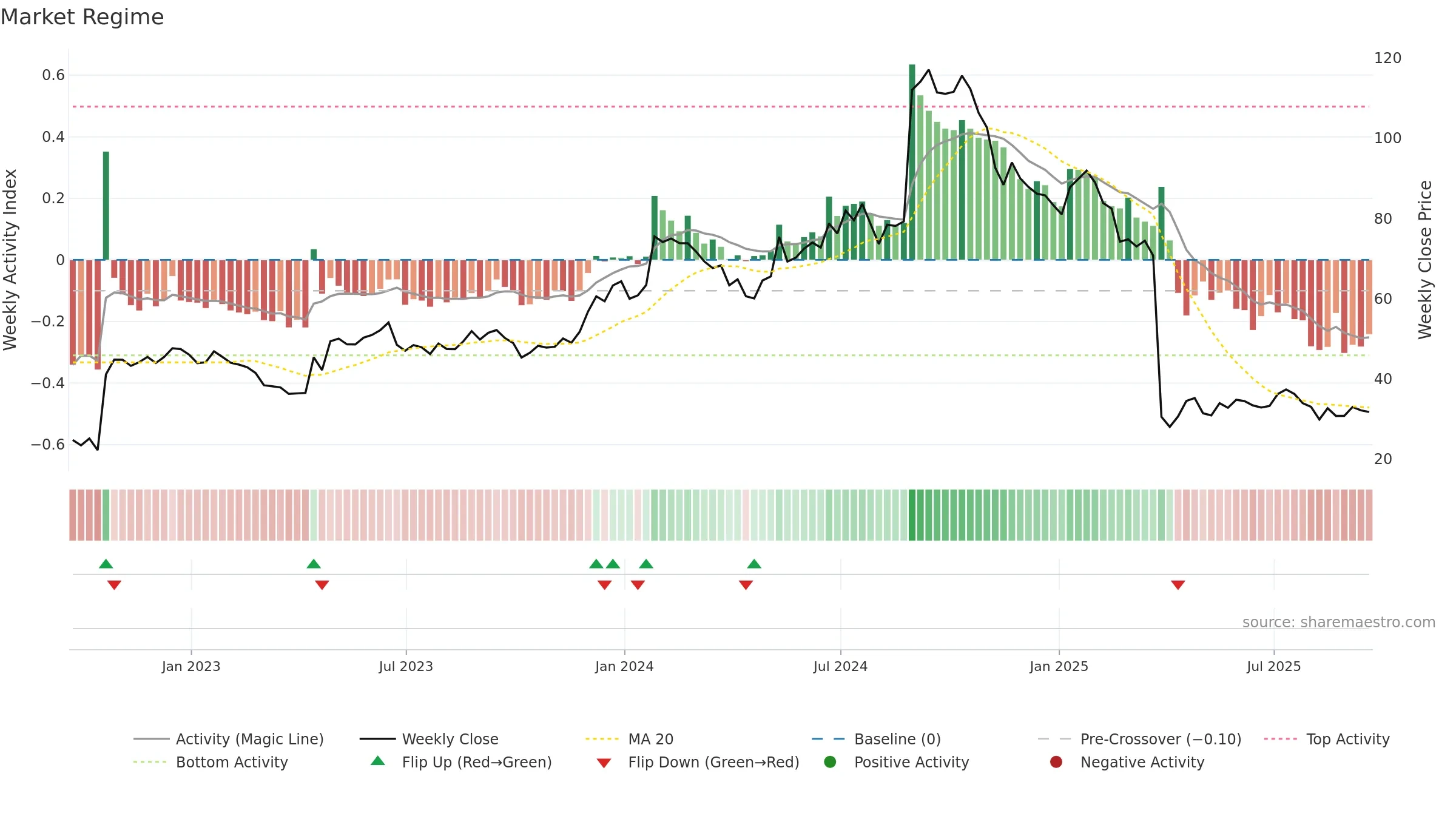Click the pink dotted Top Activity legend line sample

pos(1280,739)
